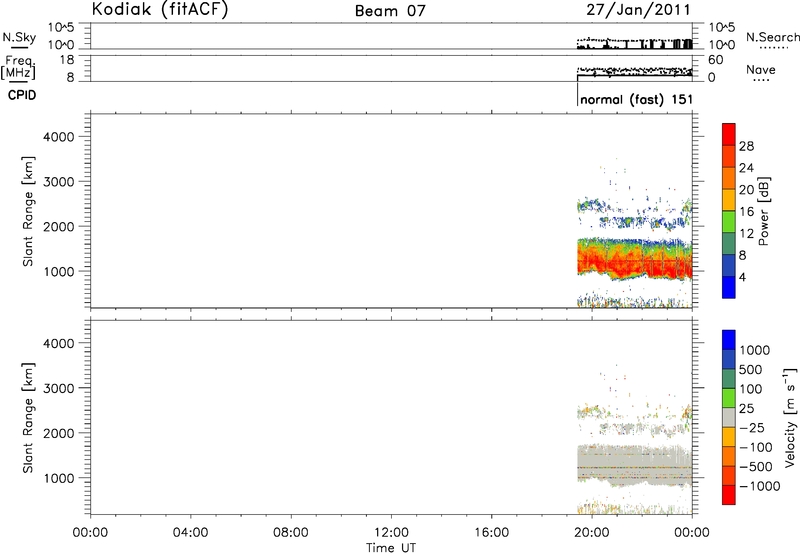This screenshot has height=554, width=800.
Task: Click the gray segment of Velocity colorbar
Action: click(729, 418)
